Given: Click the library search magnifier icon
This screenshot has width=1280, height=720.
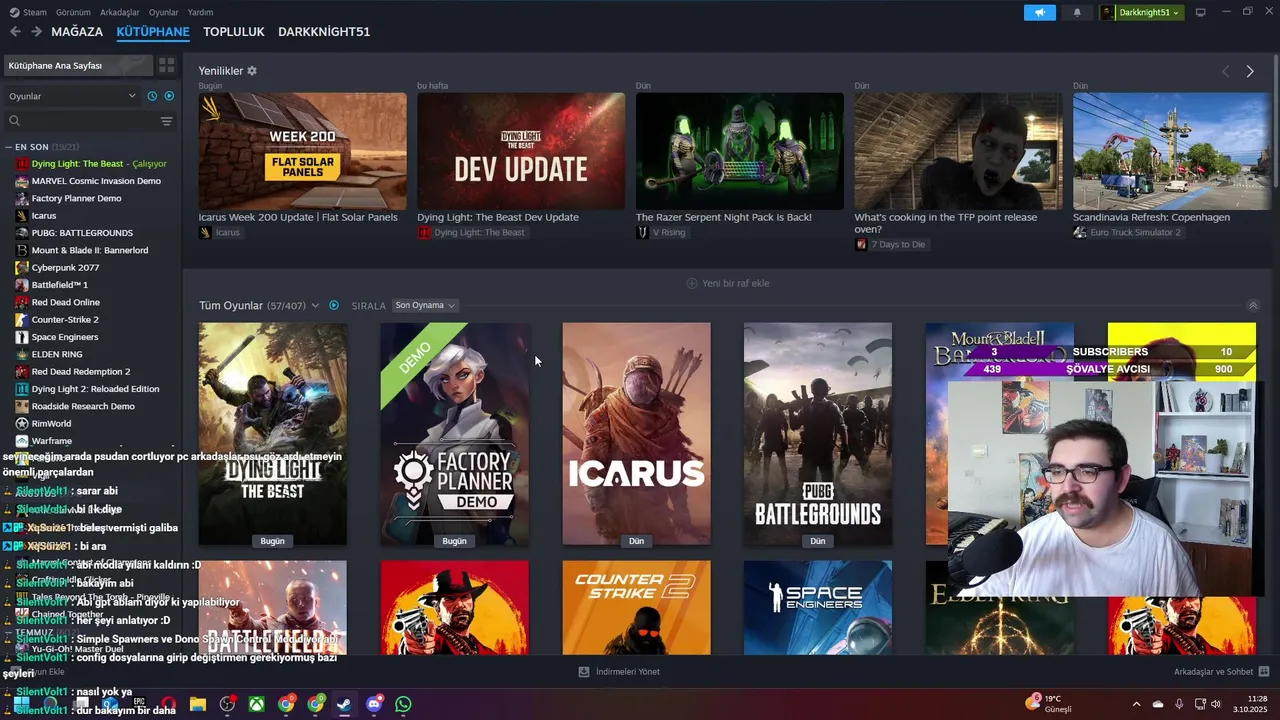Looking at the screenshot, I should pyautogui.click(x=14, y=121).
